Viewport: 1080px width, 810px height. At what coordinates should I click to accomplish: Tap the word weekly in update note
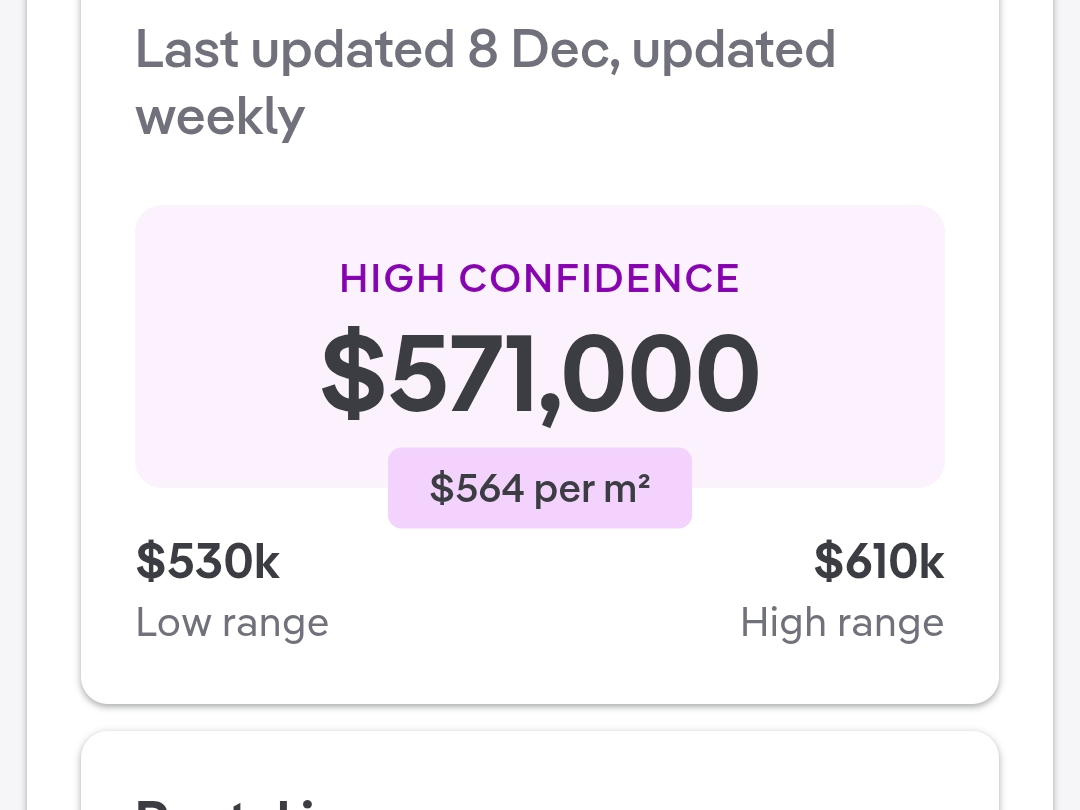[220, 117]
